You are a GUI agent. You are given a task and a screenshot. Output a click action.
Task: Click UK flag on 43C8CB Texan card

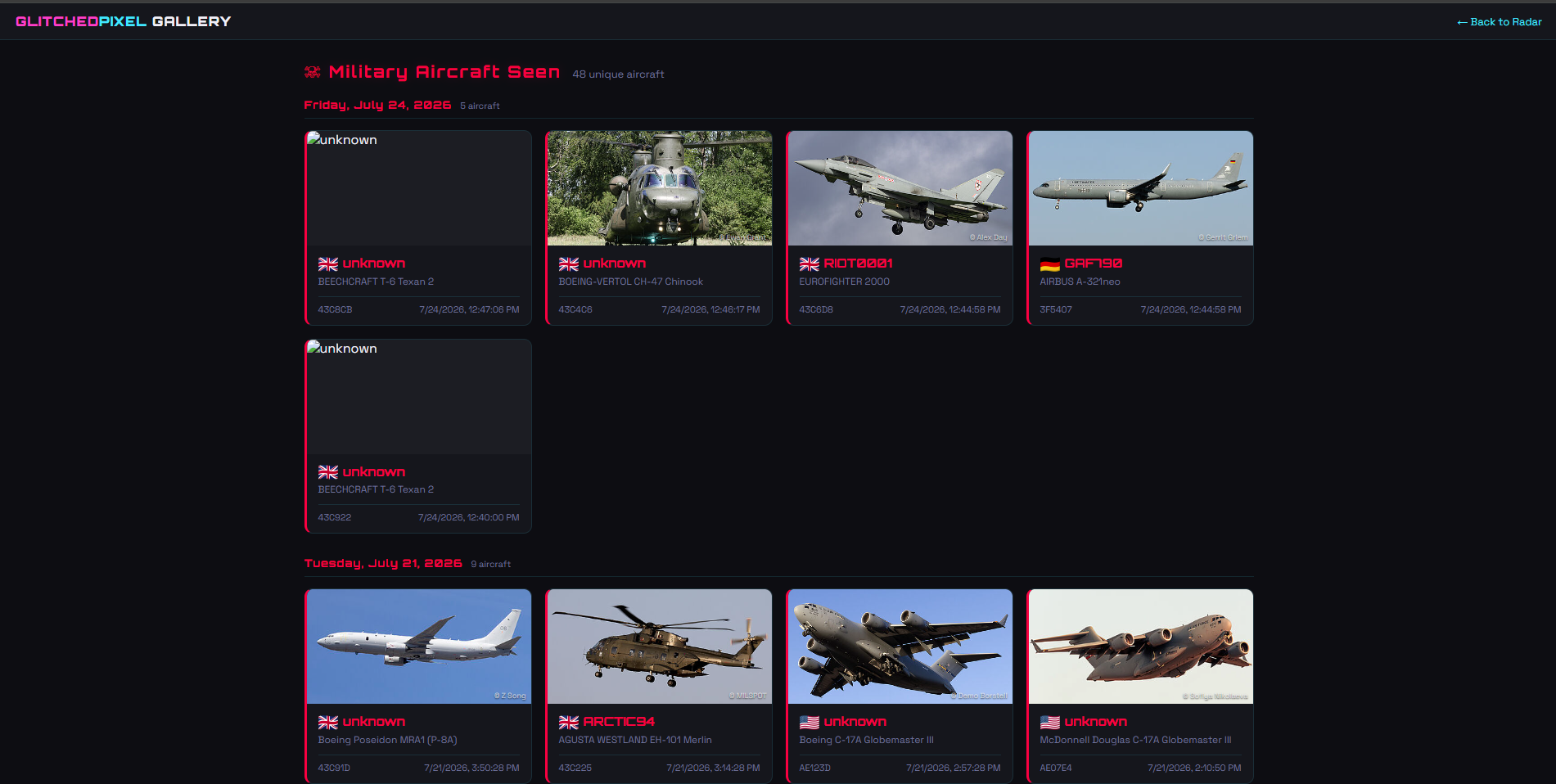(328, 264)
